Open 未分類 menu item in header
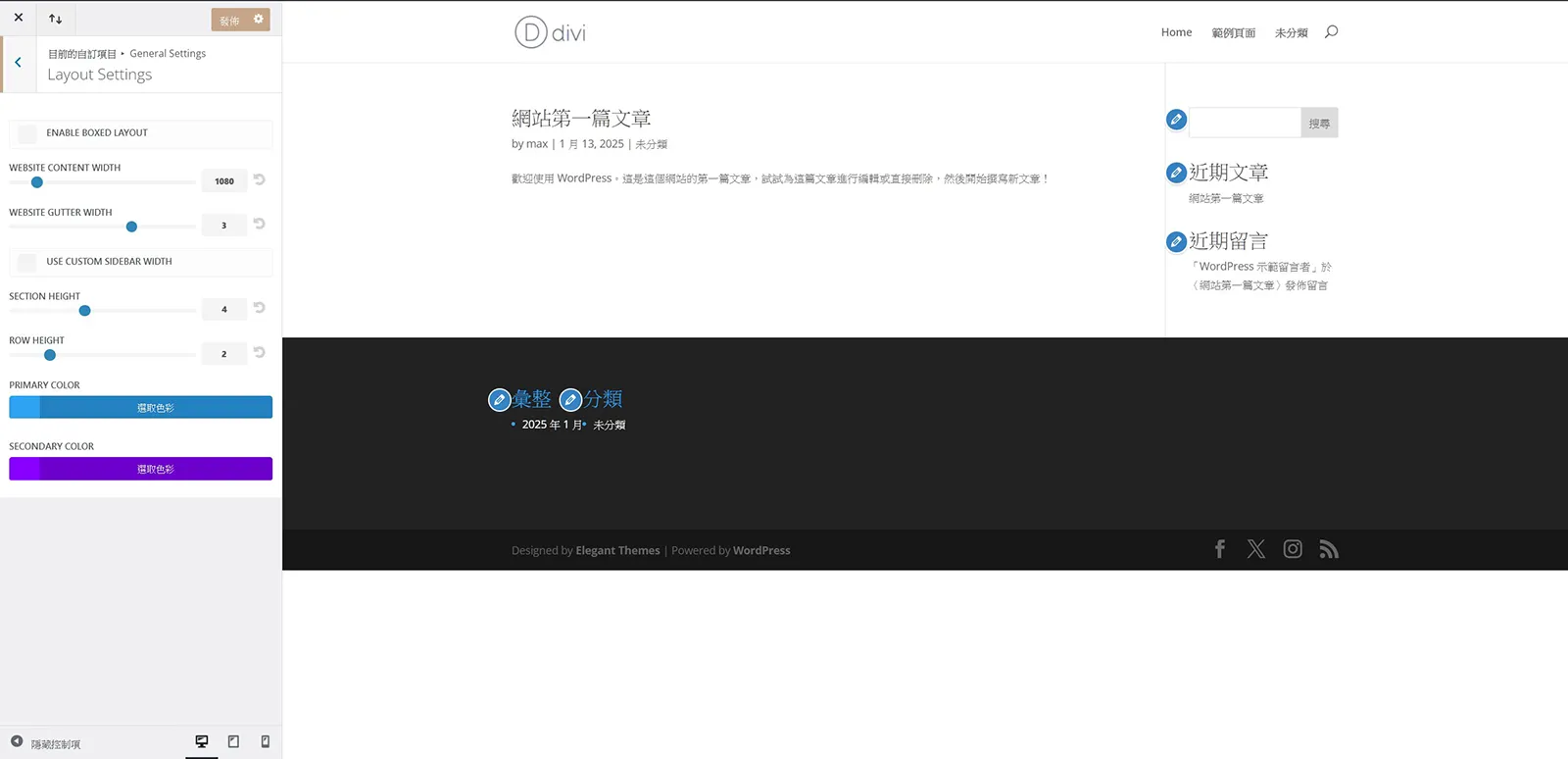 tap(1291, 32)
